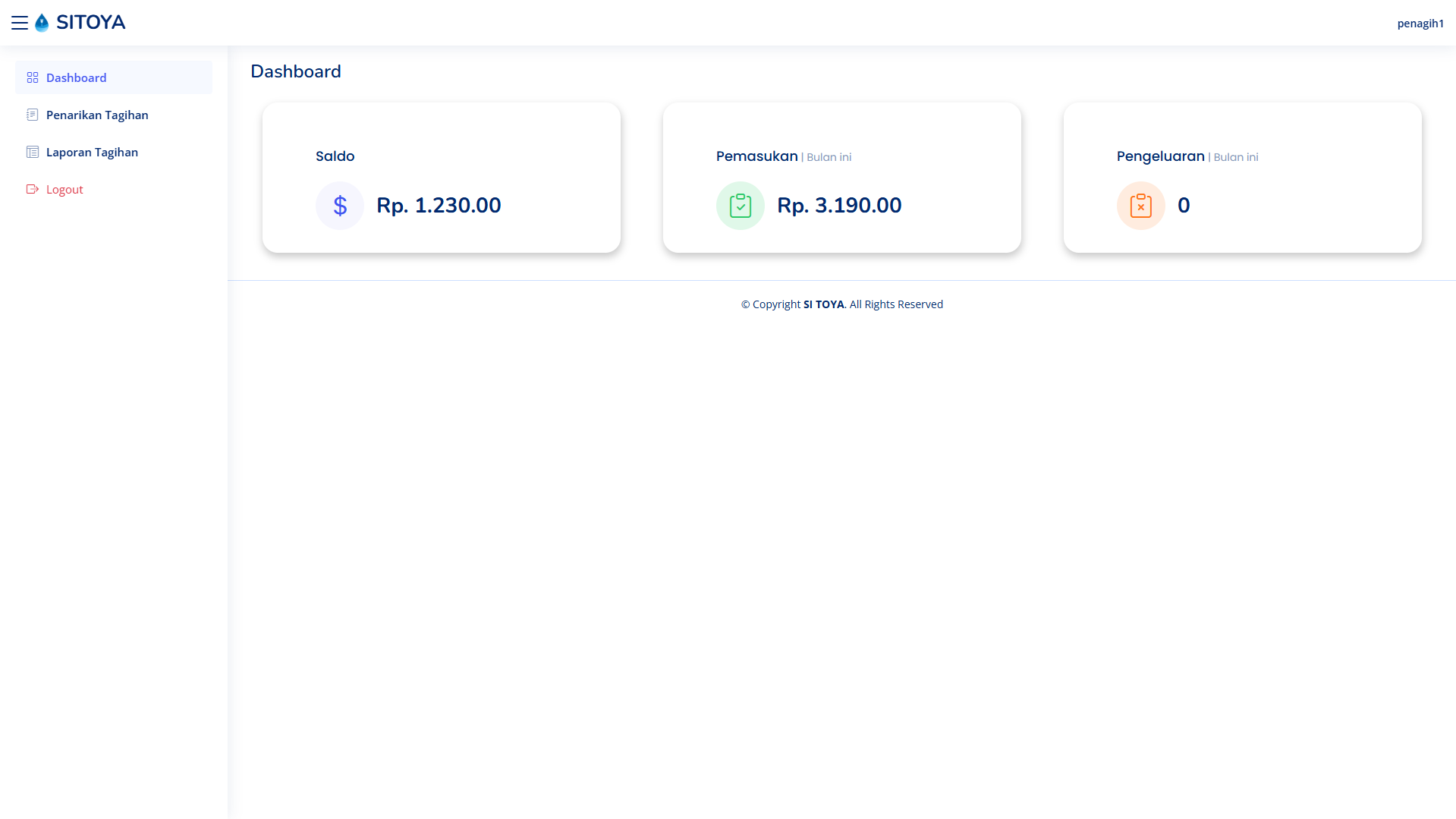Open the Laporan Tagihan menu item
The height and width of the screenshot is (819, 1456).
[92, 152]
